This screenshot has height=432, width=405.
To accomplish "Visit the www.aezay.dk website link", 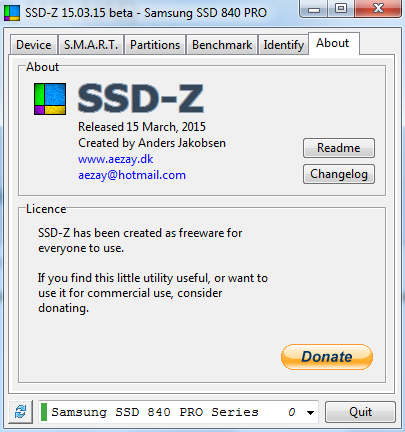I will pos(115,159).
